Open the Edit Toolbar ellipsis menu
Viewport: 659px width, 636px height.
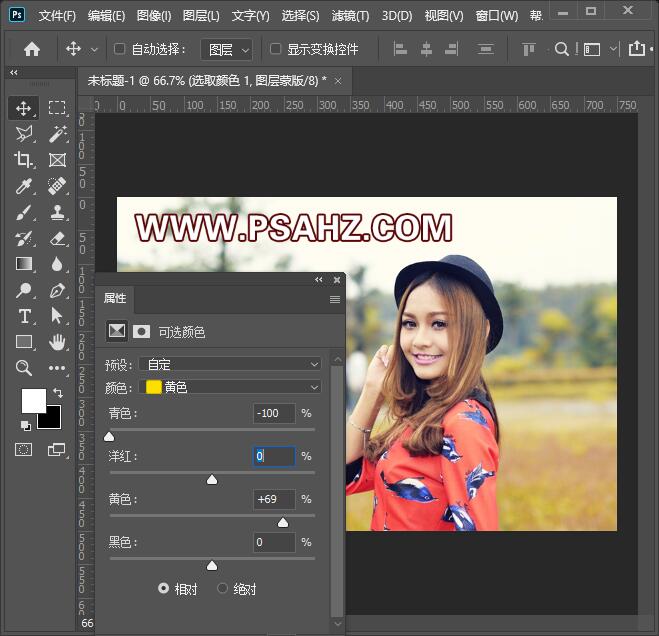(57, 368)
